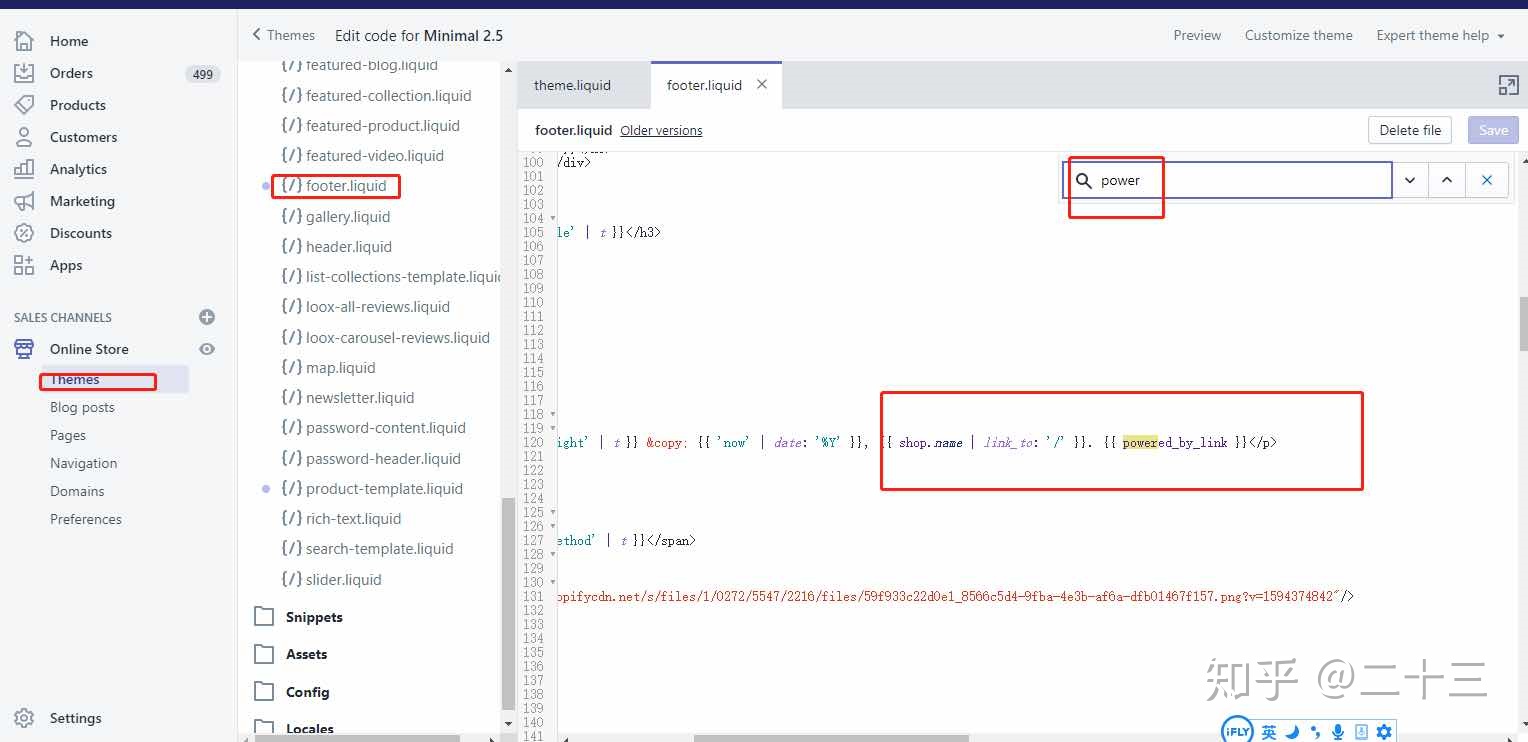
Task: Close the code search box
Action: (x=1487, y=181)
